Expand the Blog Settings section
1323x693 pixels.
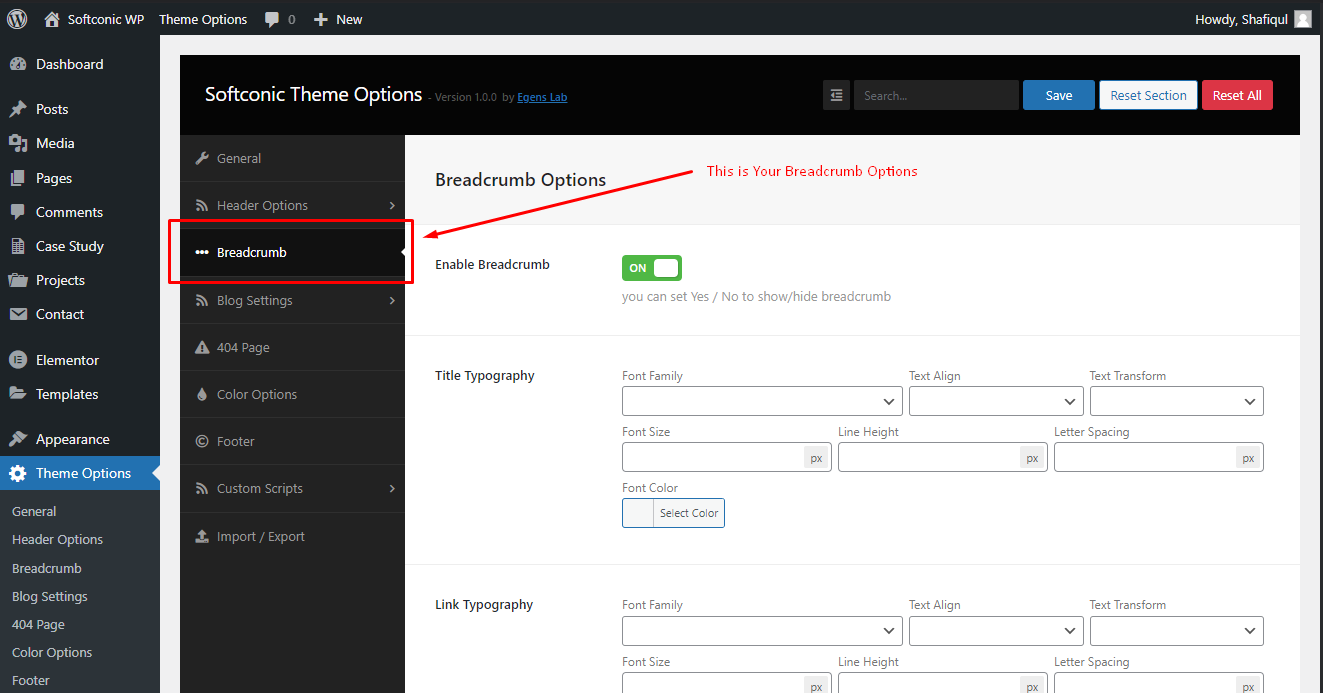292,300
